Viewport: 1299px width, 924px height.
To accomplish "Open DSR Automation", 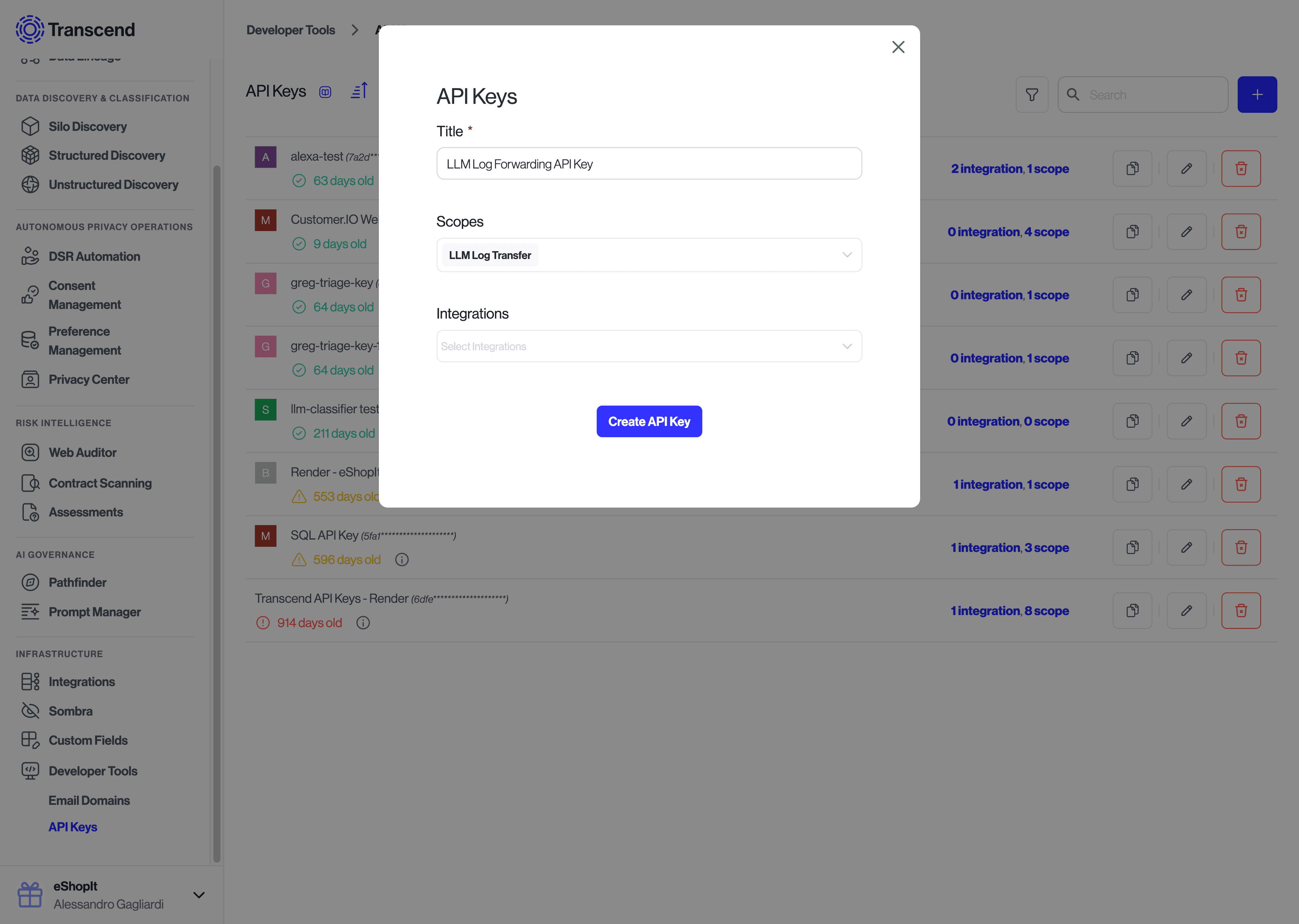I will click(95, 256).
